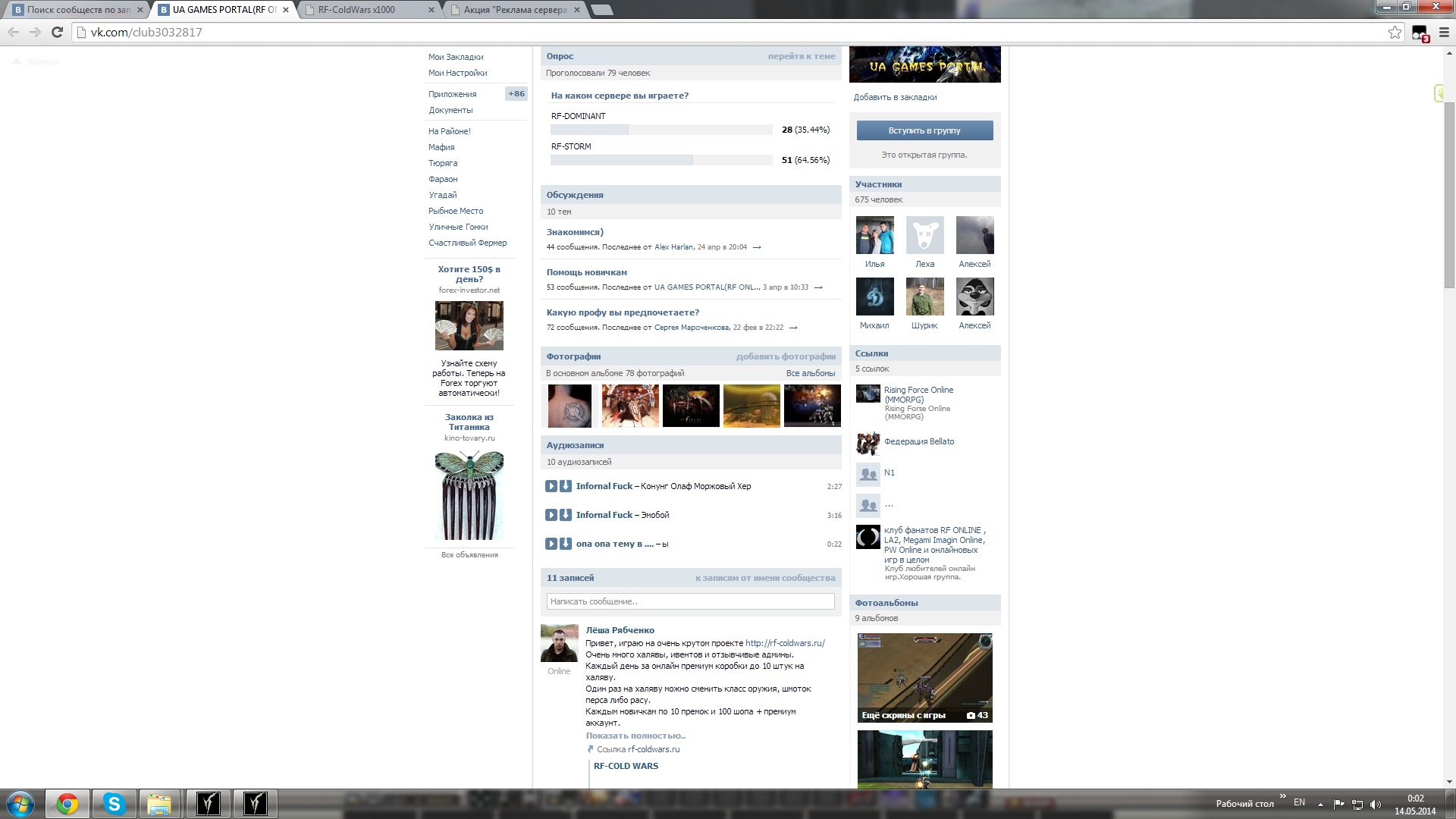This screenshot has height=819, width=1456.
Task: Open Заколка из Титаника ad title
Action: pos(469,422)
